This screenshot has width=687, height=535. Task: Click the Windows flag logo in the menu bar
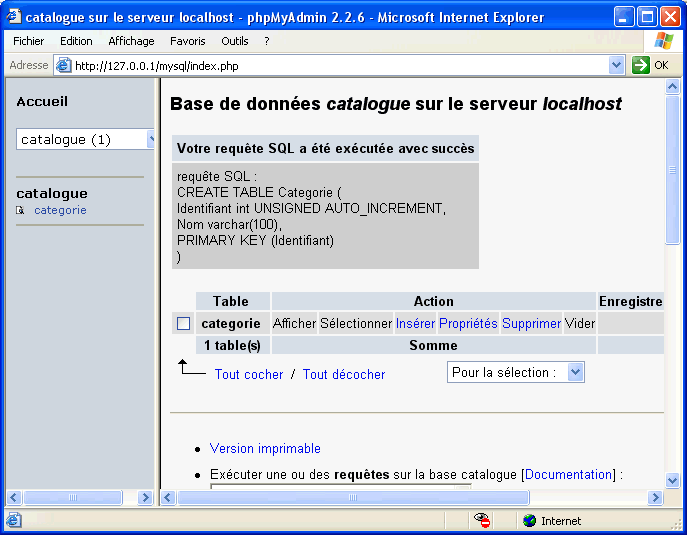click(x=664, y=41)
